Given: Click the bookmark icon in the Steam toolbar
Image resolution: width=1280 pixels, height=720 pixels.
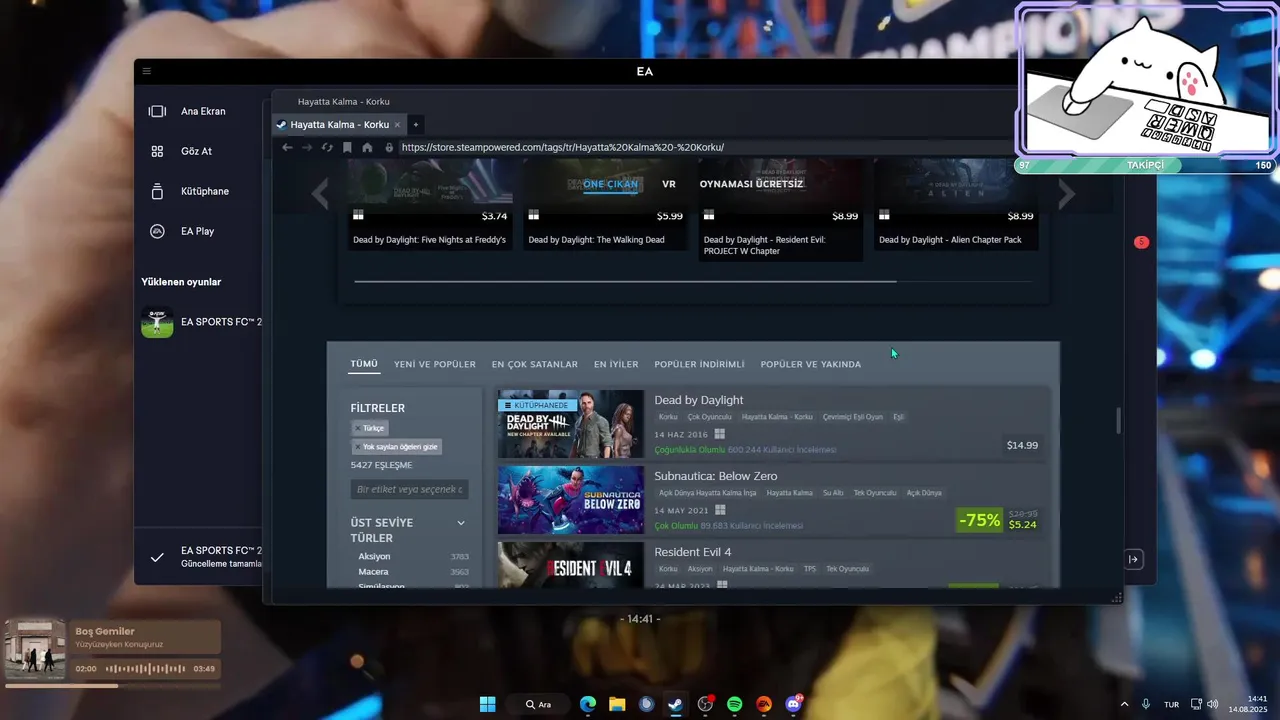Looking at the screenshot, I should 347,147.
